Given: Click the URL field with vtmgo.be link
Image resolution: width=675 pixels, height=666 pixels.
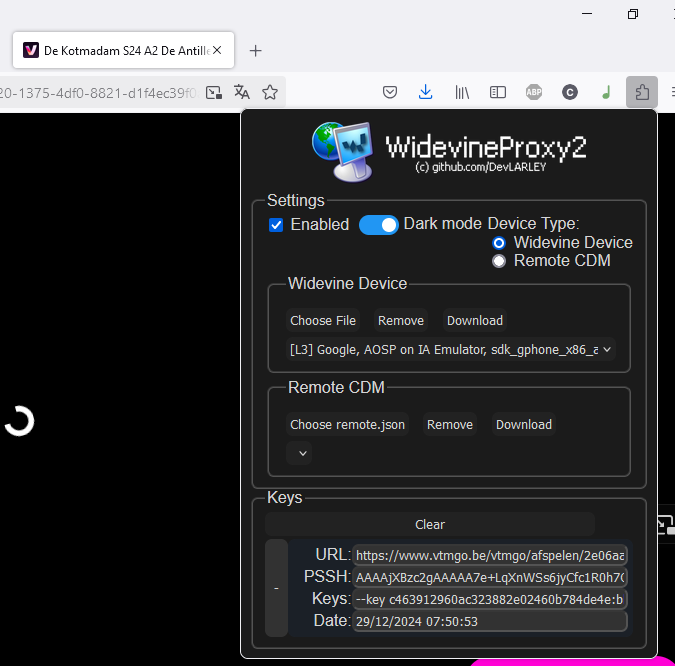Looking at the screenshot, I should (x=490, y=555).
